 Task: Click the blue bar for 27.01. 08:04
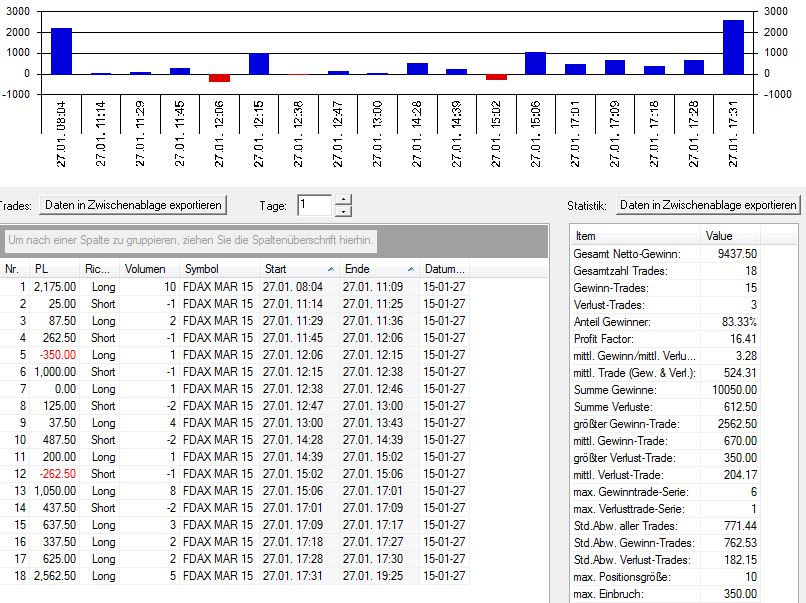61,51
